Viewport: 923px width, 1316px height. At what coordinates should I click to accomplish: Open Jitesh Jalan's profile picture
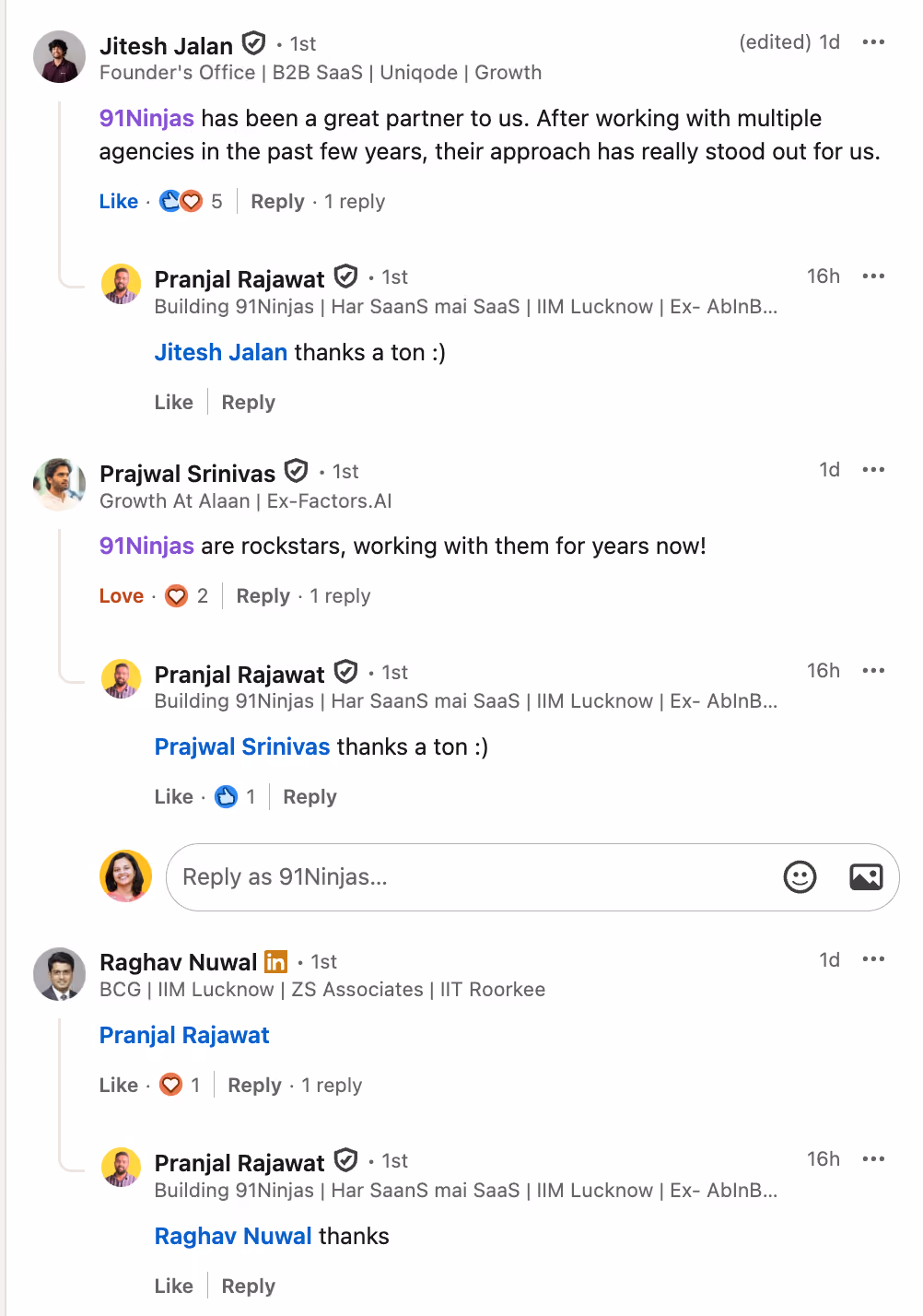point(60,56)
